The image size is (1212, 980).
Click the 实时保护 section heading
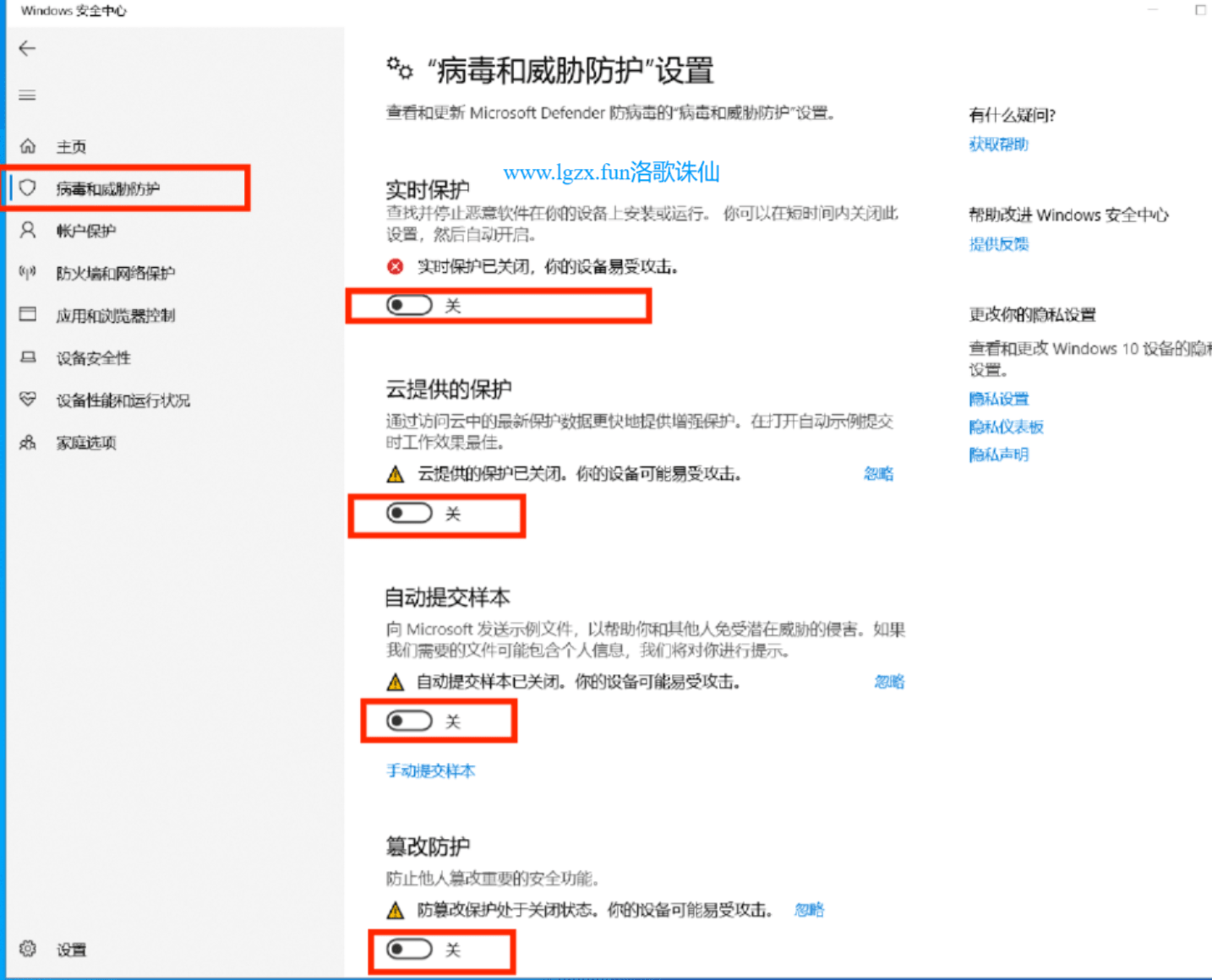coord(428,189)
